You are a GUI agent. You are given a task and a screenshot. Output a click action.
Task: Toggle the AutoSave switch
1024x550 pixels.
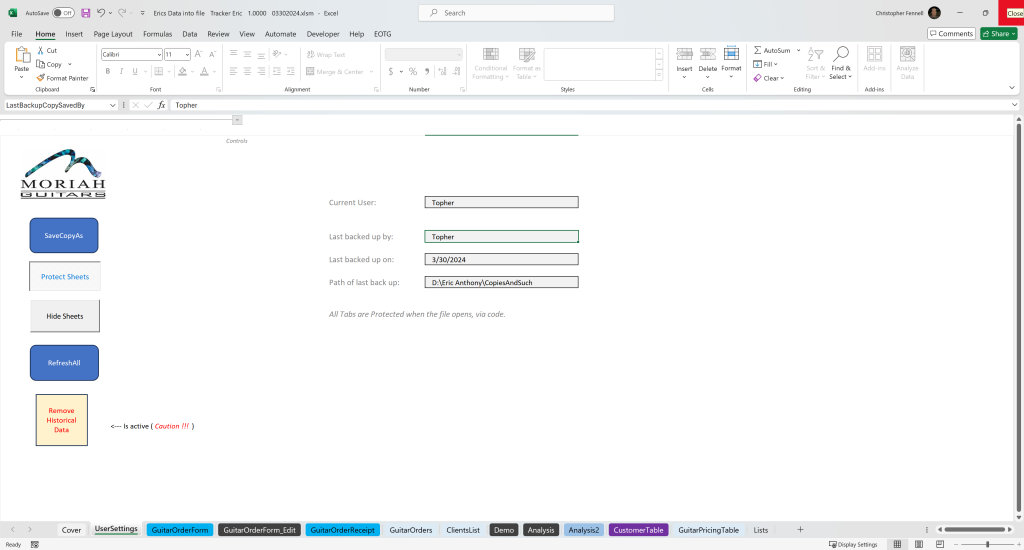(63, 13)
